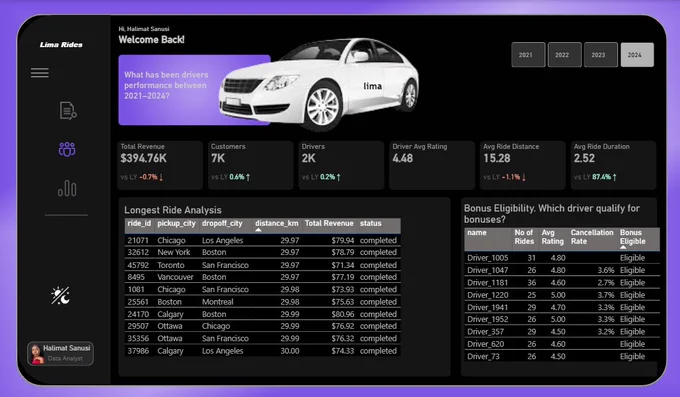
Task: Select the Driver Avg Rating 4.48 card
Action: point(432,165)
